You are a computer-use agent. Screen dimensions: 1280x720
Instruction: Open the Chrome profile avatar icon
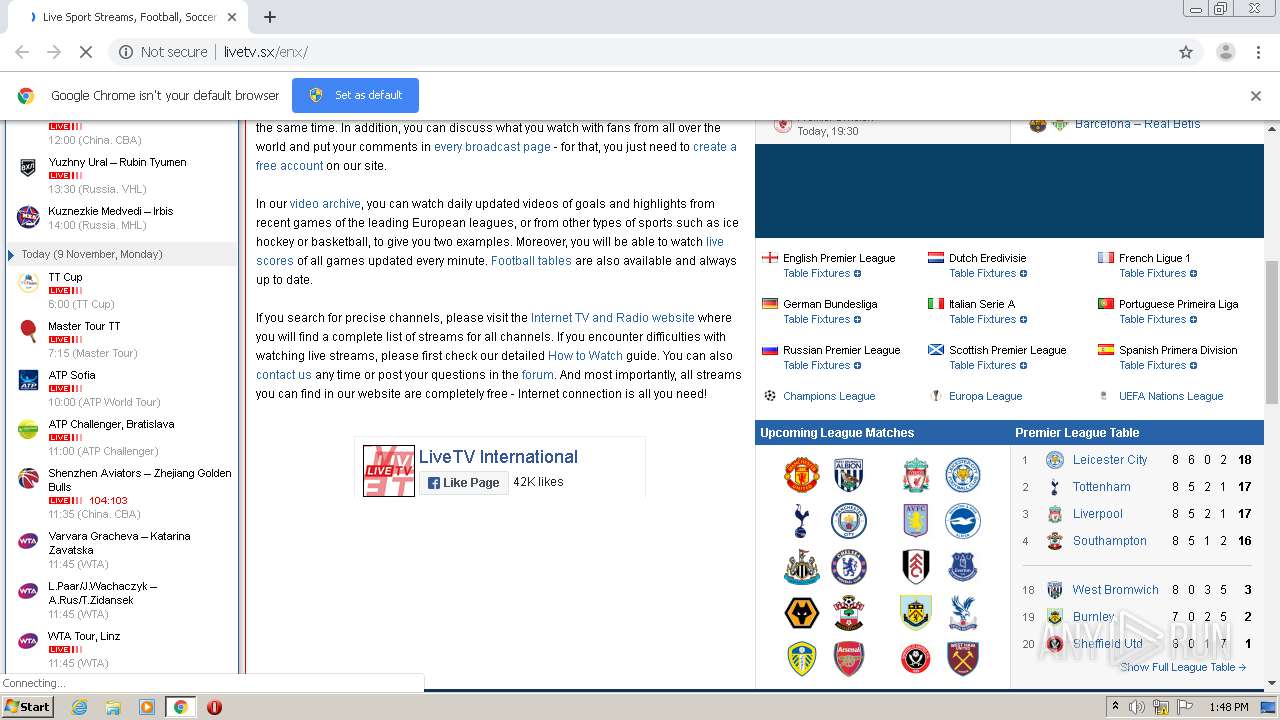pos(1225,52)
